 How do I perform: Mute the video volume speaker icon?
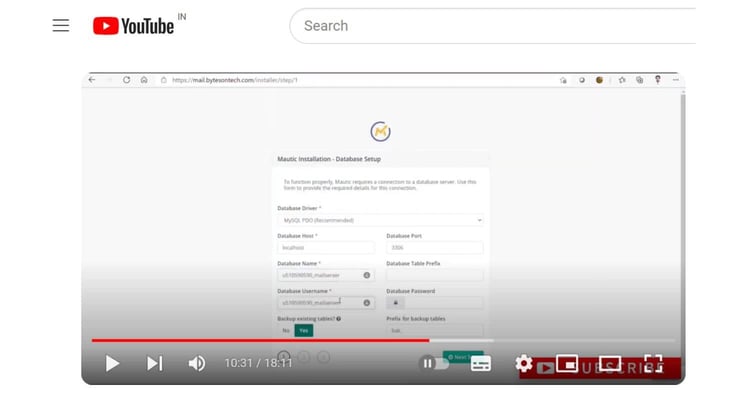click(197, 363)
